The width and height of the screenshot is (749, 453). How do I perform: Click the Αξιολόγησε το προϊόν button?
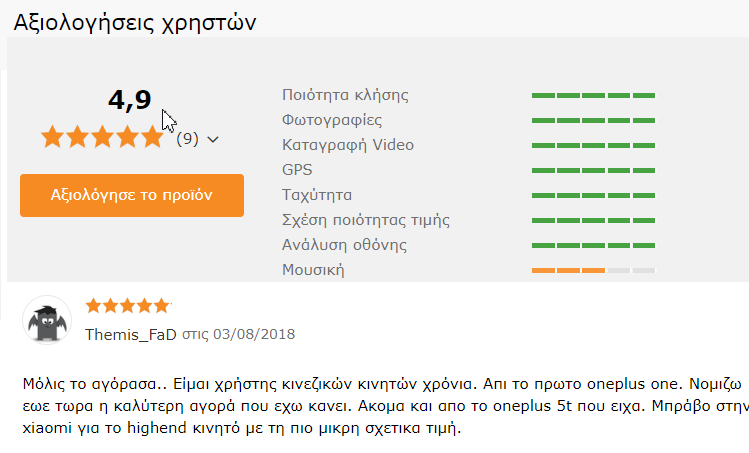(x=132, y=195)
